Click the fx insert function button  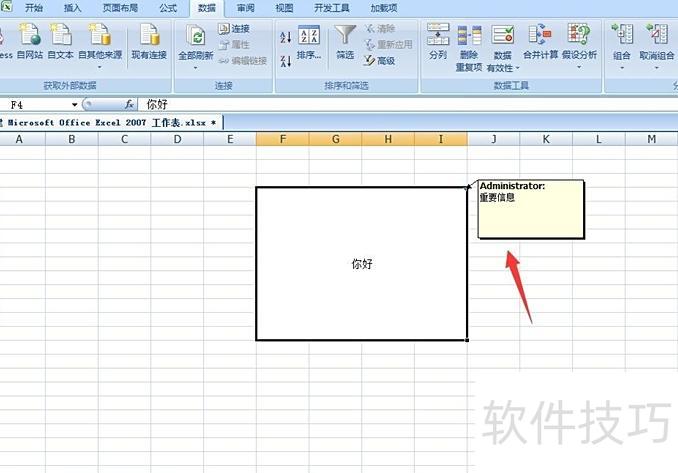129,104
